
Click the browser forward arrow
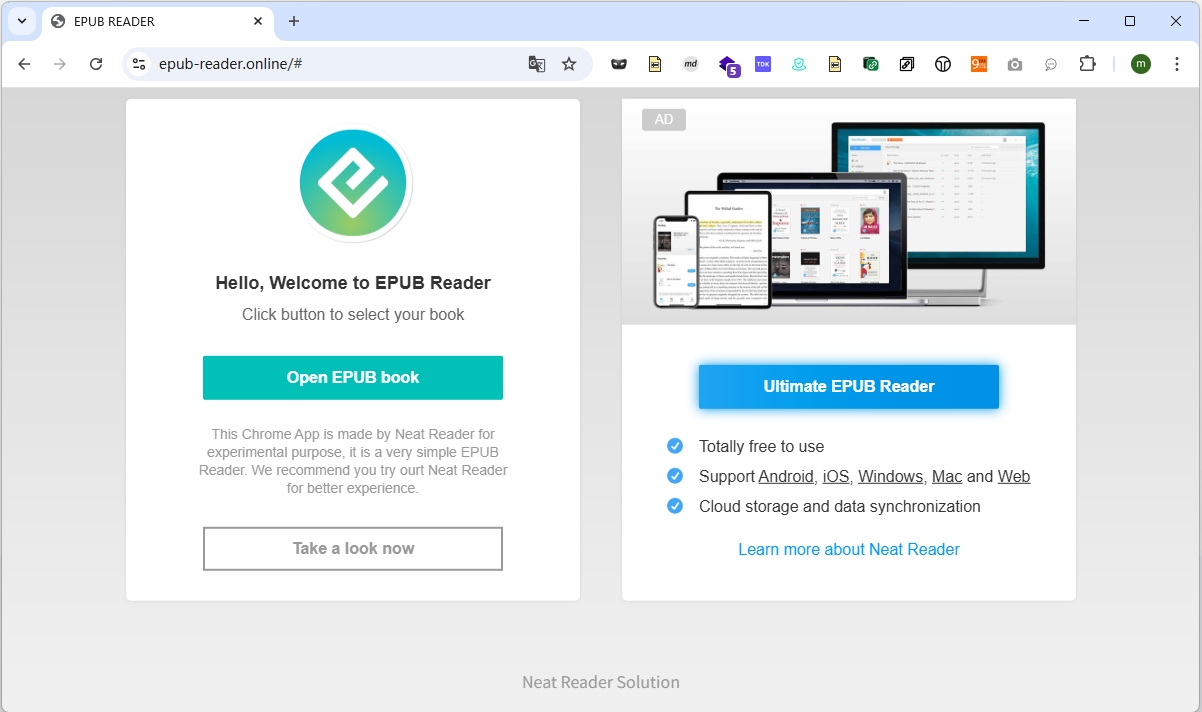coord(60,64)
